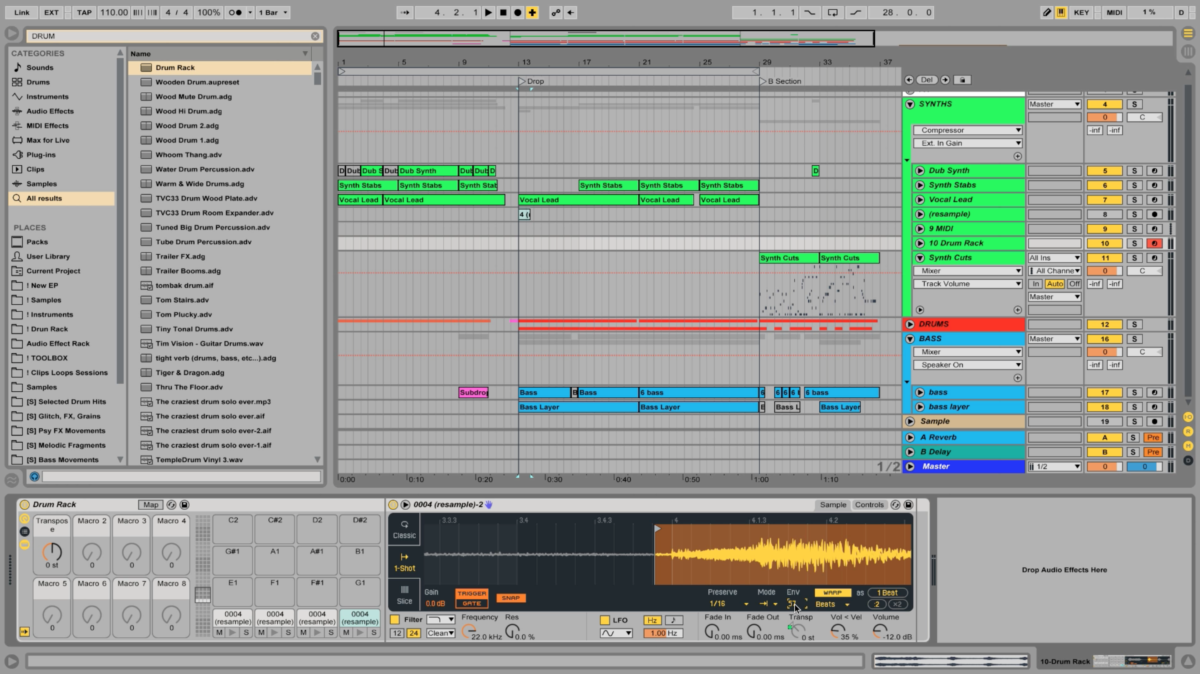The height and width of the screenshot is (674, 1200).
Task: Open the Master cue output 1/2 dropdown
Action: pyautogui.click(x=1055, y=467)
